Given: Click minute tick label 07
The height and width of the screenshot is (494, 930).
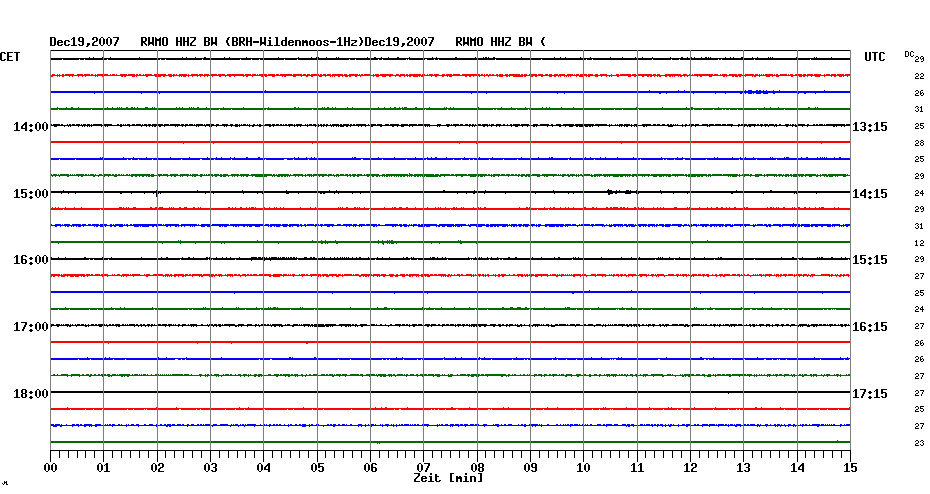Looking at the screenshot, I should click(x=423, y=468).
